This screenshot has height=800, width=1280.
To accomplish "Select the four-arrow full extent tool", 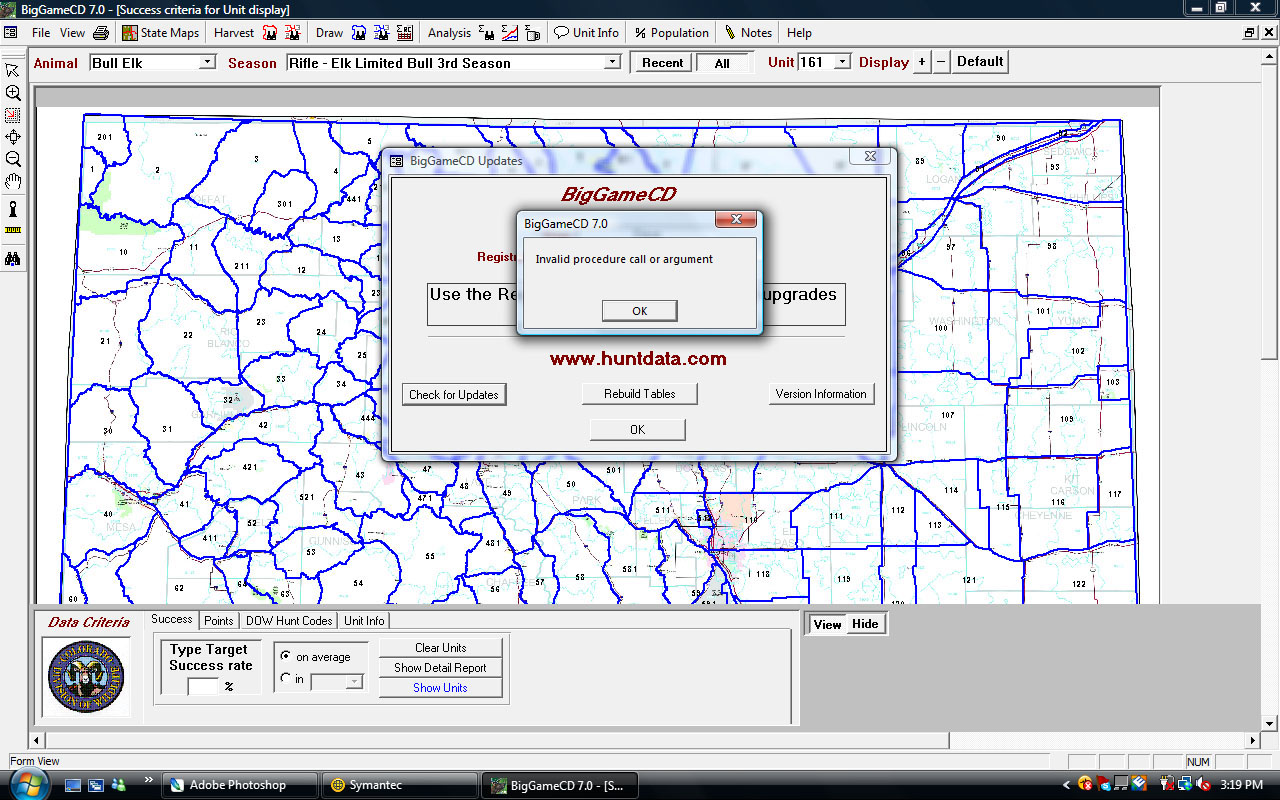I will click(x=13, y=137).
